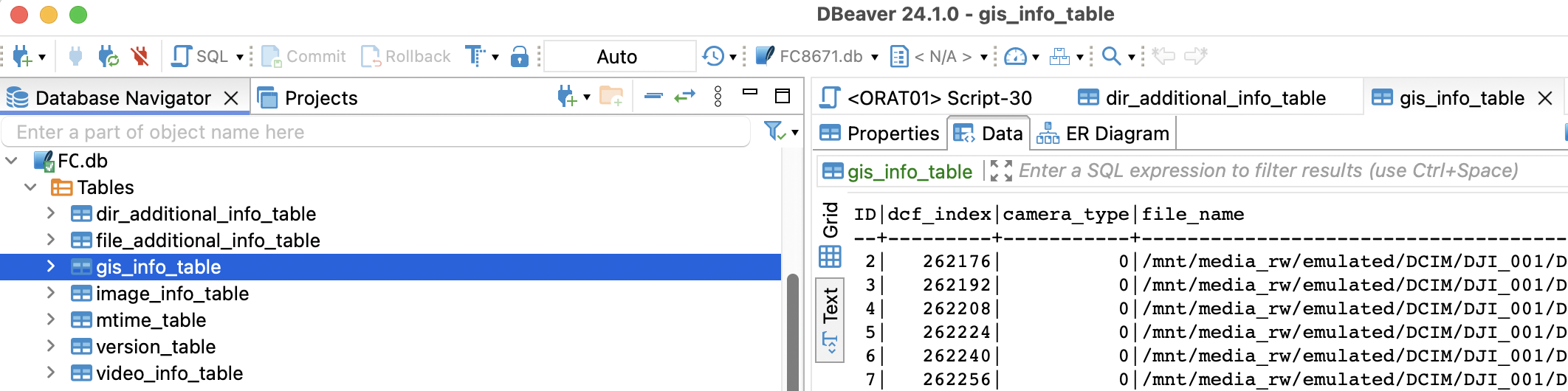Click the Rollback button
This screenshot has width=1568, height=391.
405,56
